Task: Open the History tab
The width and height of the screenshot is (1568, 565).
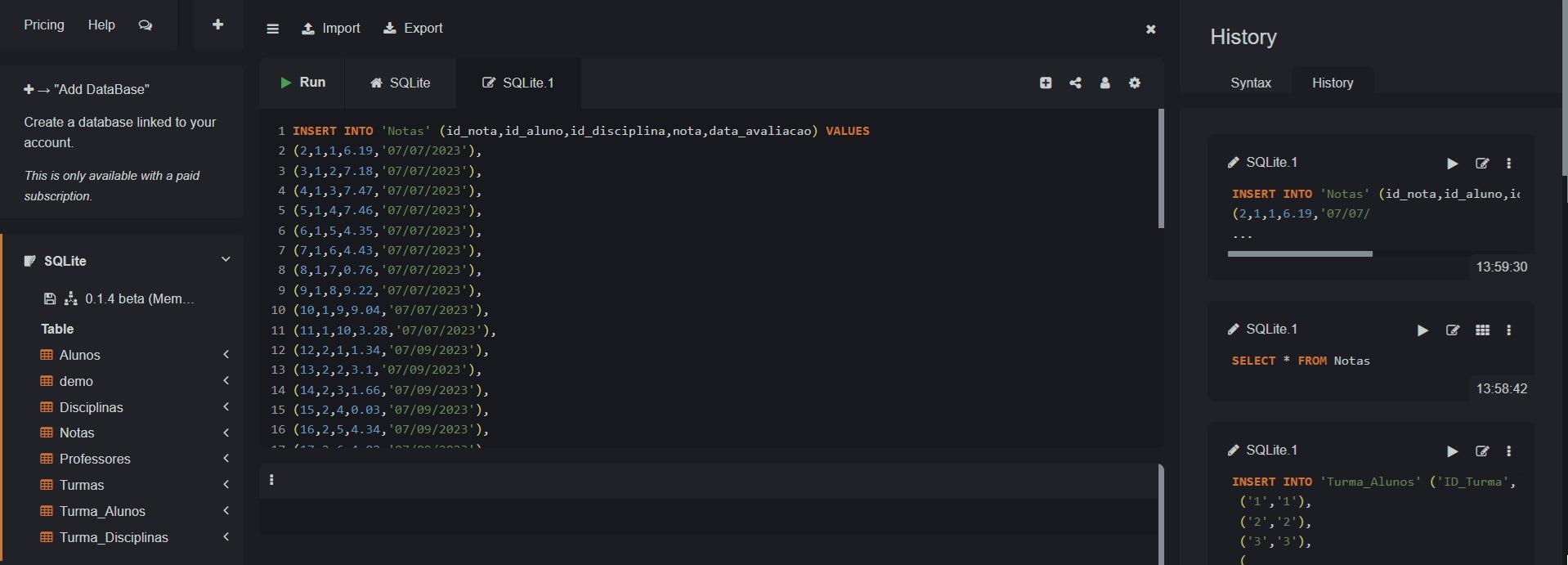Action: 1333,83
